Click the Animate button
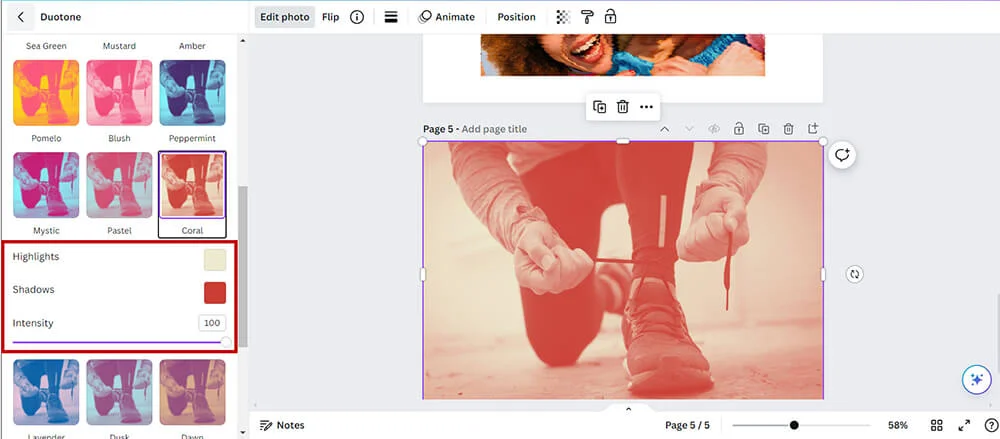The image size is (1000, 439). 446,17
